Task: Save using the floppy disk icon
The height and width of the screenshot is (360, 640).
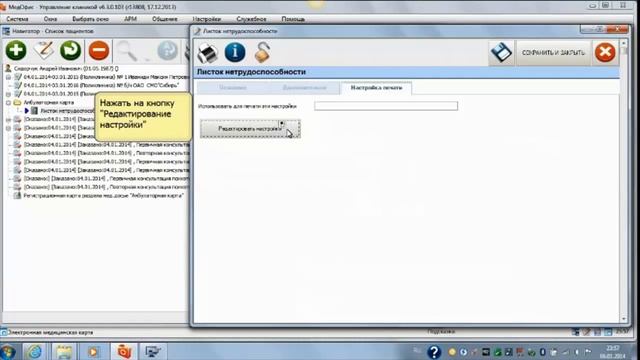Action: point(501,52)
